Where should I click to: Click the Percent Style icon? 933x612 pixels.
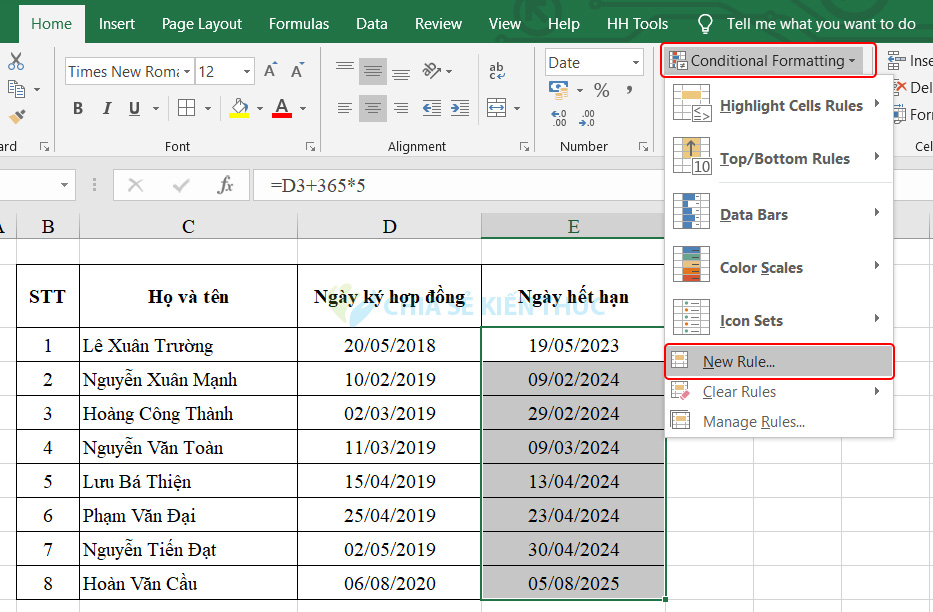601,91
